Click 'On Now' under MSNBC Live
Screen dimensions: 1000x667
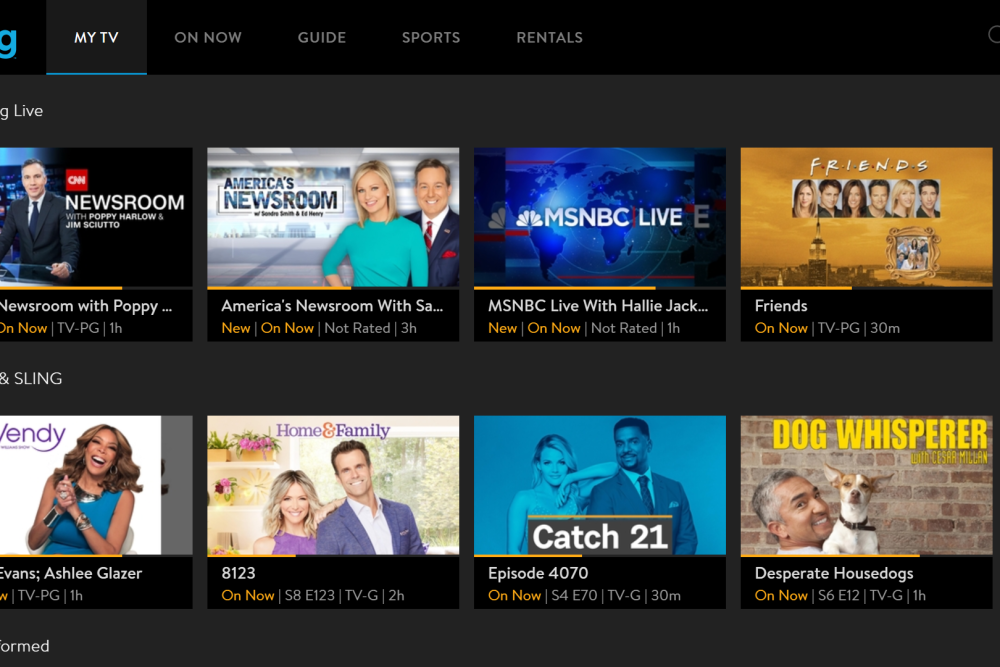pyautogui.click(x=554, y=328)
